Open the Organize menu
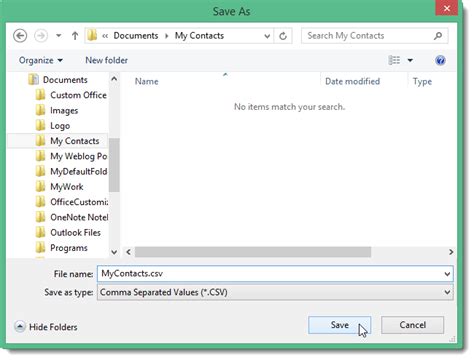Image resolution: width=474 pixels, height=360 pixels. click(x=41, y=60)
